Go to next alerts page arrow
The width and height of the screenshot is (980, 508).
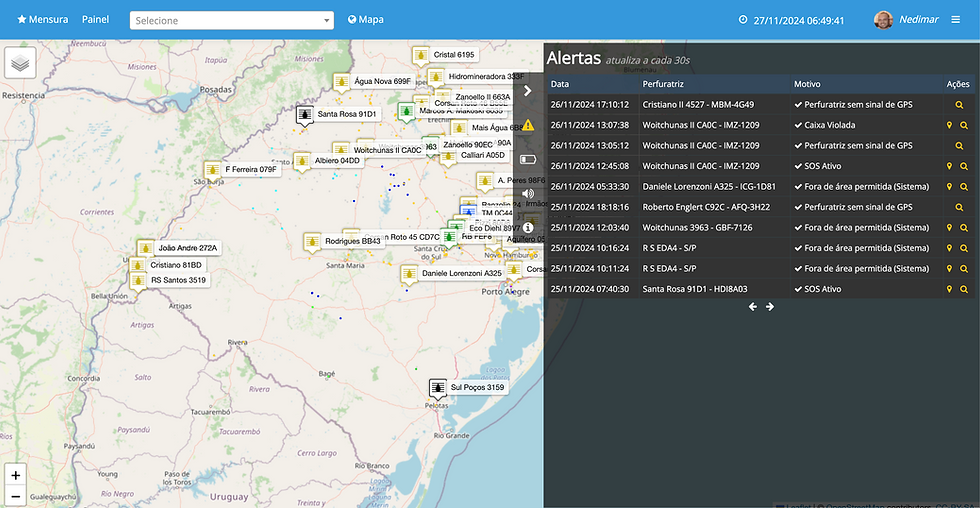(770, 307)
